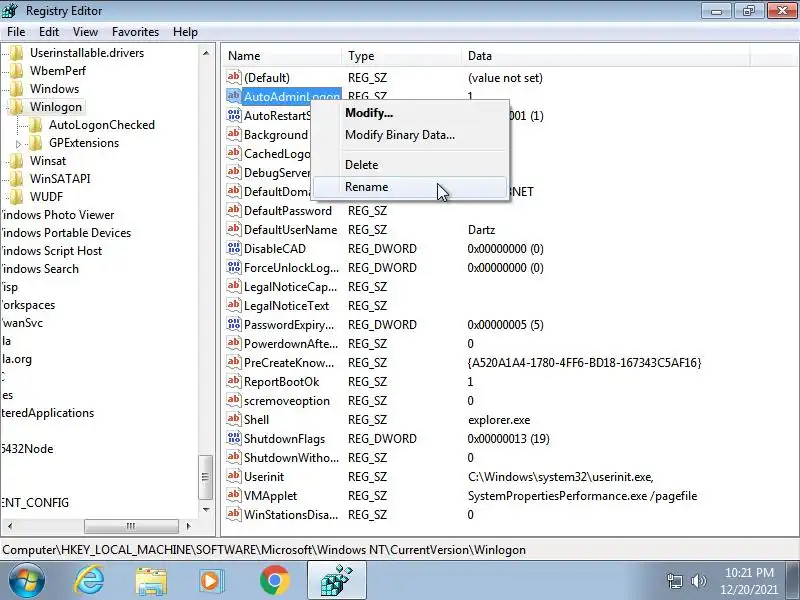The height and width of the screenshot is (600, 800).
Task: Select the Dartz data value
Action: coord(481,230)
